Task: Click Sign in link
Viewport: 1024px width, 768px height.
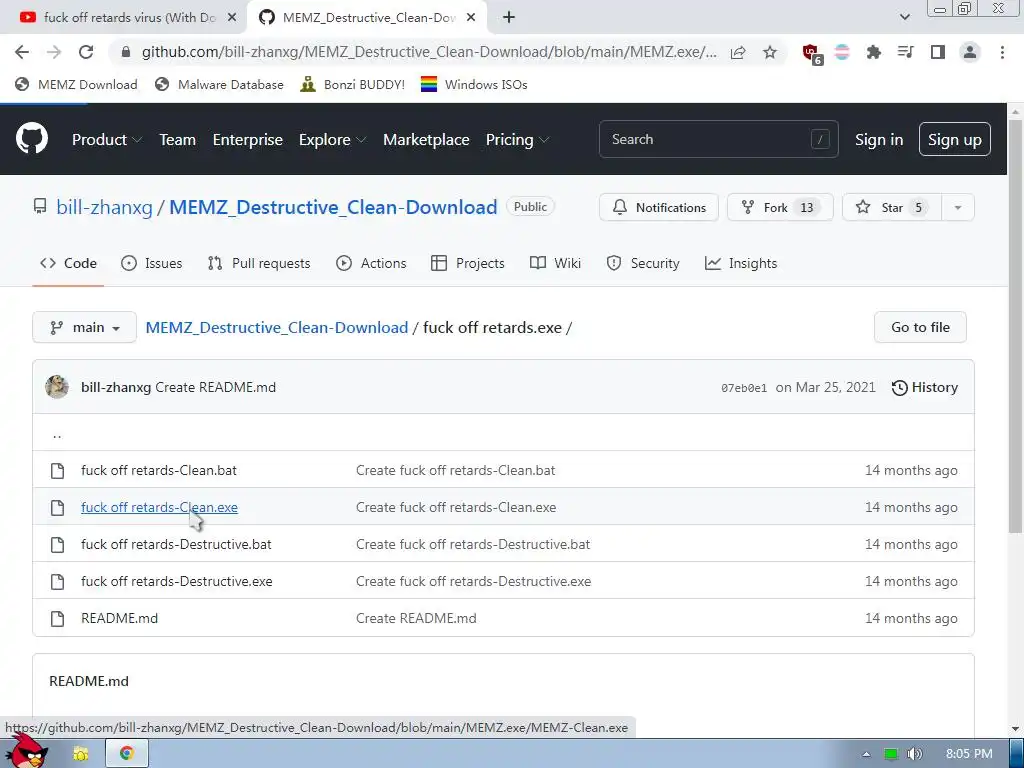Action: 879,140
